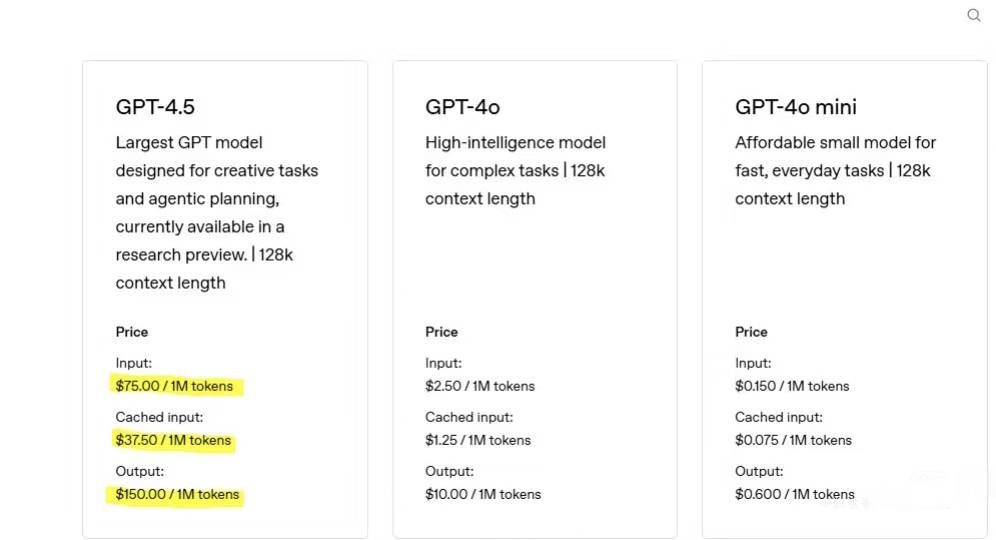The height and width of the screenshot is (540, 996).
Task: Click the Price heading in GPT-4.5 card
Action: [132, 332]
